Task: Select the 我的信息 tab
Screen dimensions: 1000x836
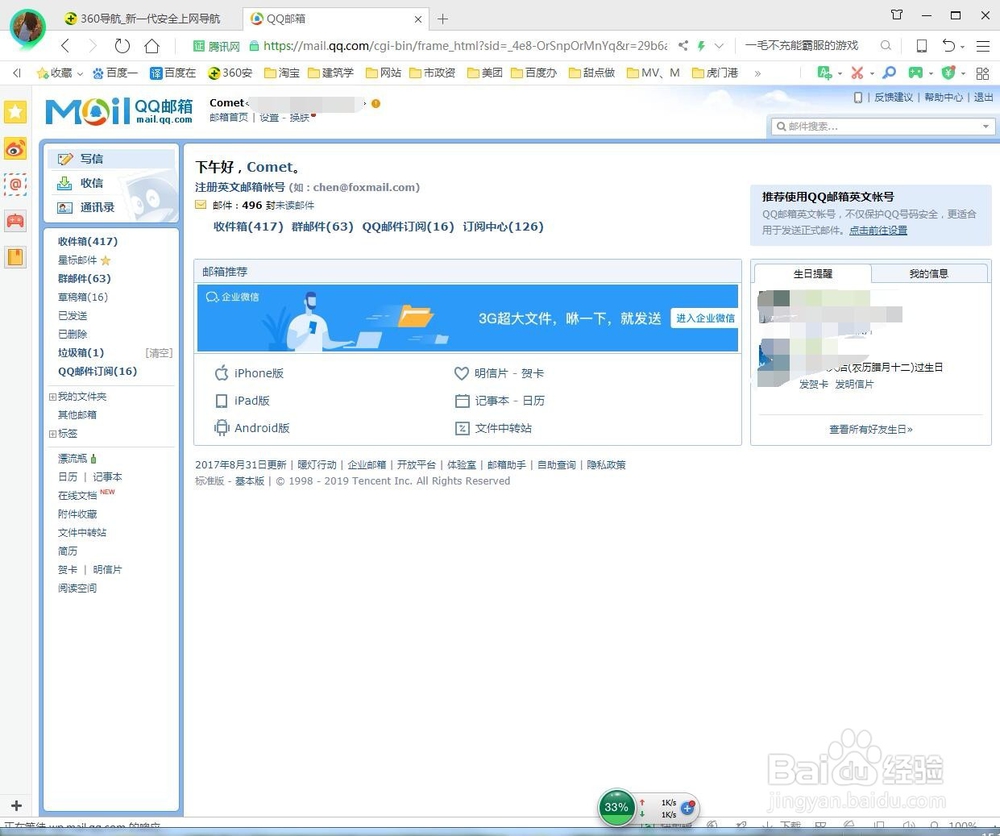Action: click(929, 274)
